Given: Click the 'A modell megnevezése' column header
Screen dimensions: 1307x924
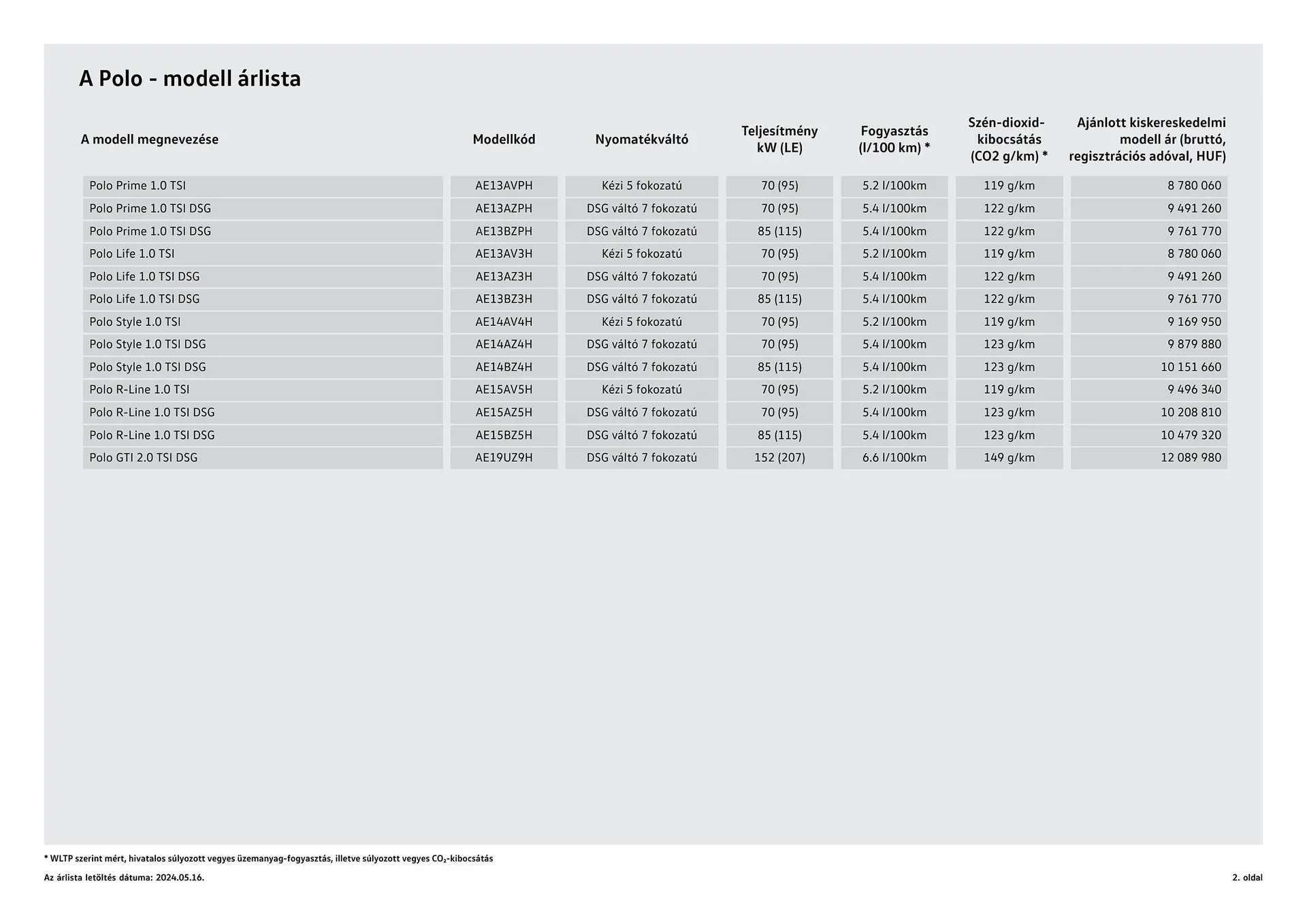Looking at the screenshot, I should (149, 139).
